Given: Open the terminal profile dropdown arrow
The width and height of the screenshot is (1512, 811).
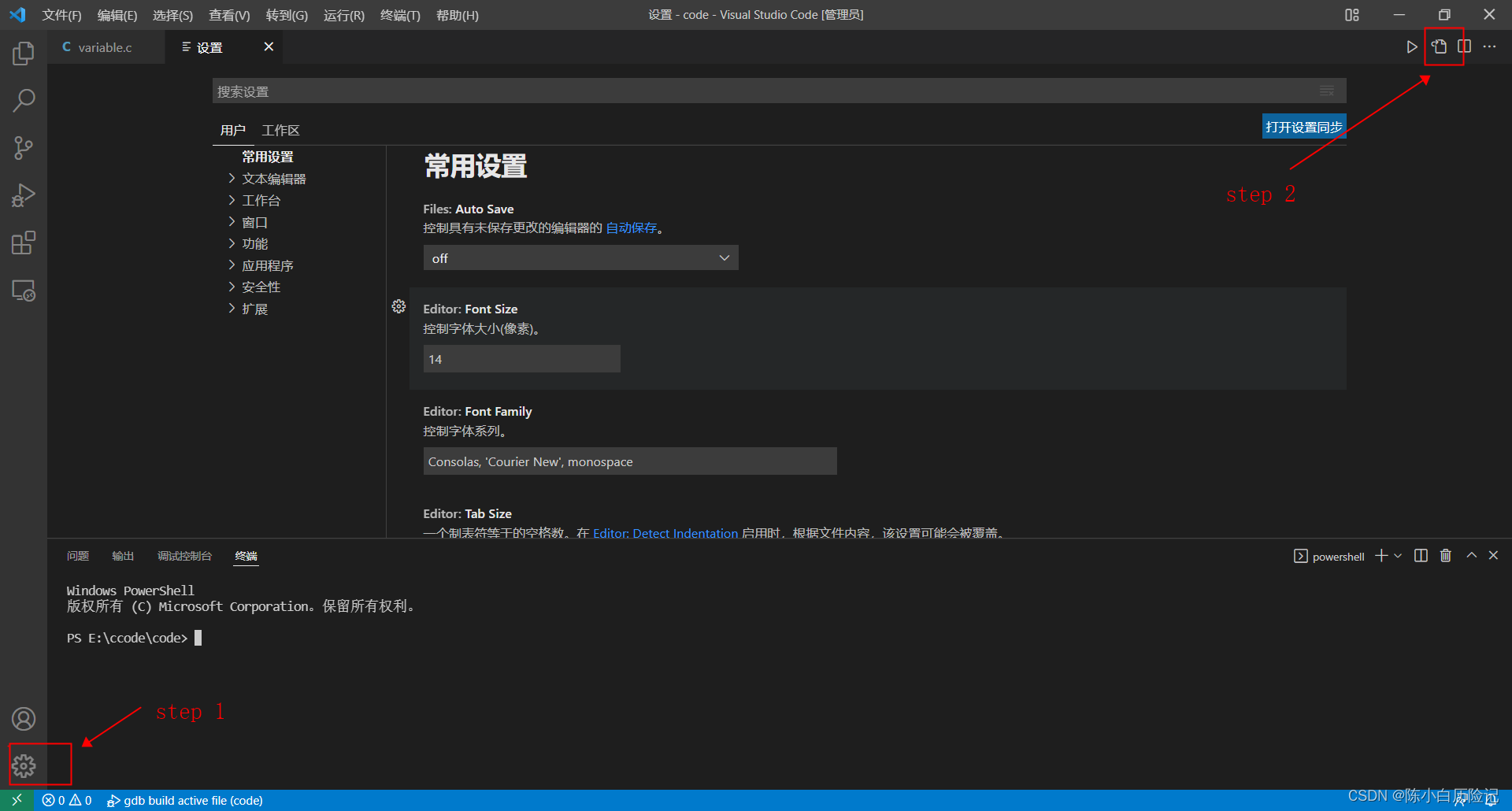Looking at the screenshot, I should click(x=1397, y=555).
